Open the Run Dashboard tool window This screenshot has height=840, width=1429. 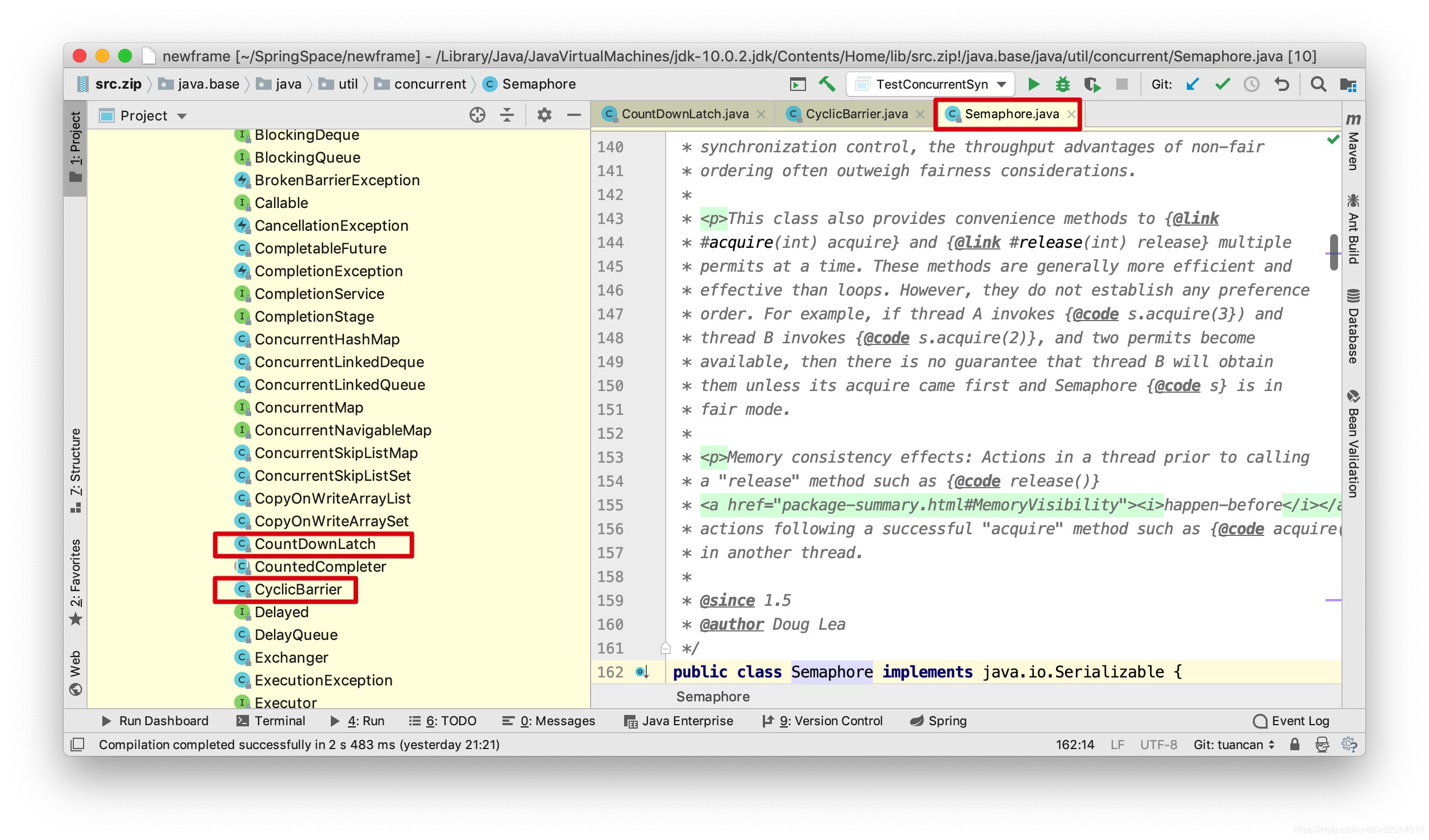point(155,721)
